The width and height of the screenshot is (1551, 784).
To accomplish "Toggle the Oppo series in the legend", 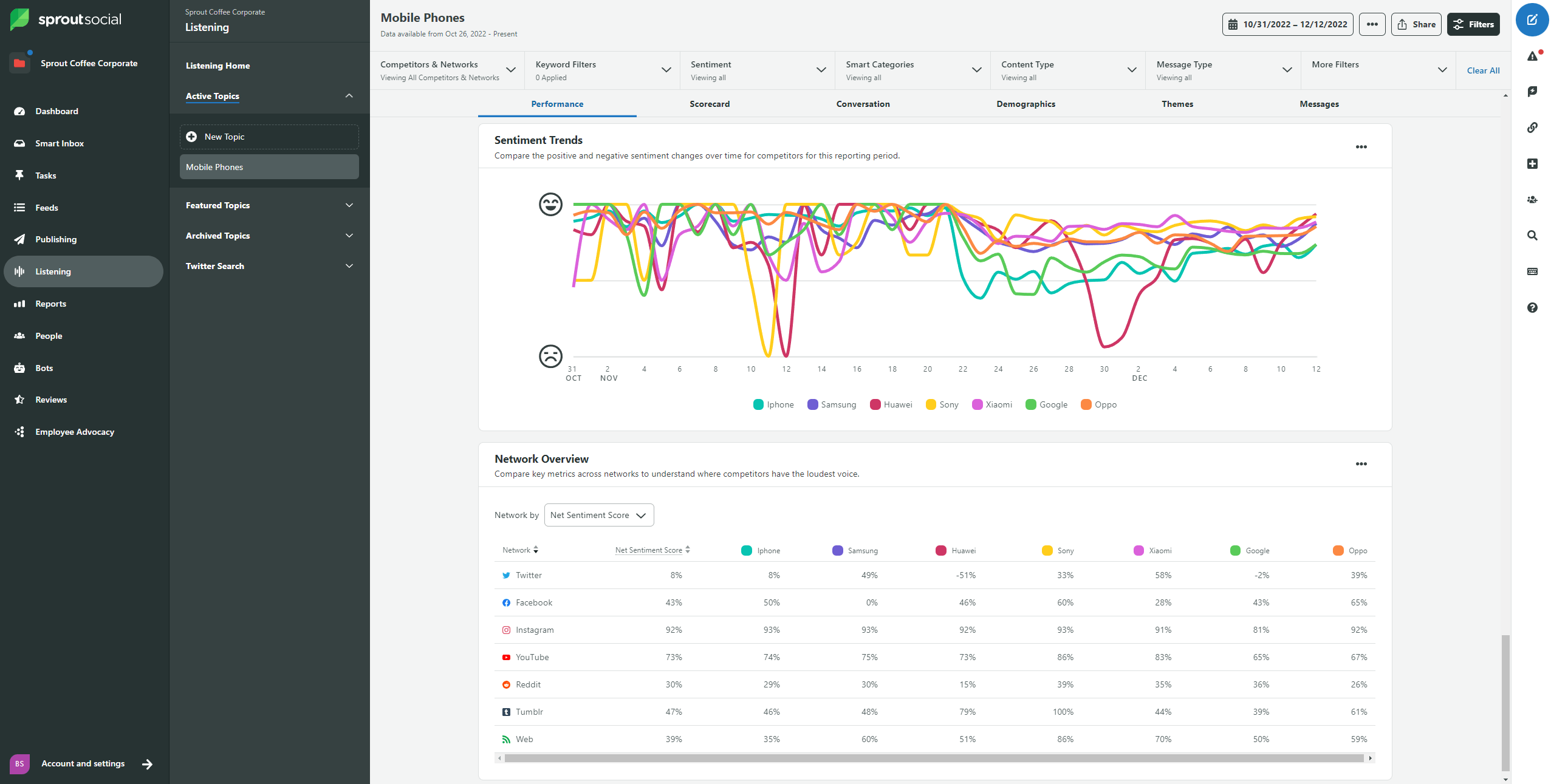I will (1098, 404).
